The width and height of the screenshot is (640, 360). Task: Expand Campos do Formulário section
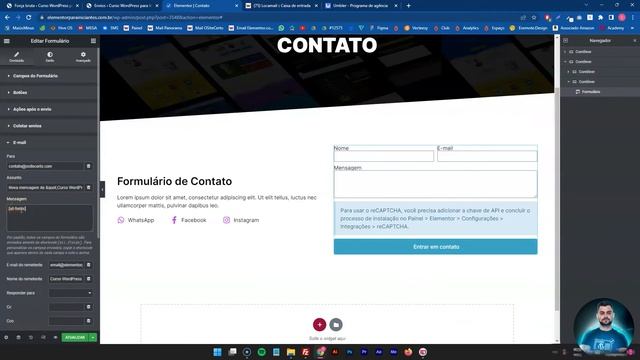[49, 76]
